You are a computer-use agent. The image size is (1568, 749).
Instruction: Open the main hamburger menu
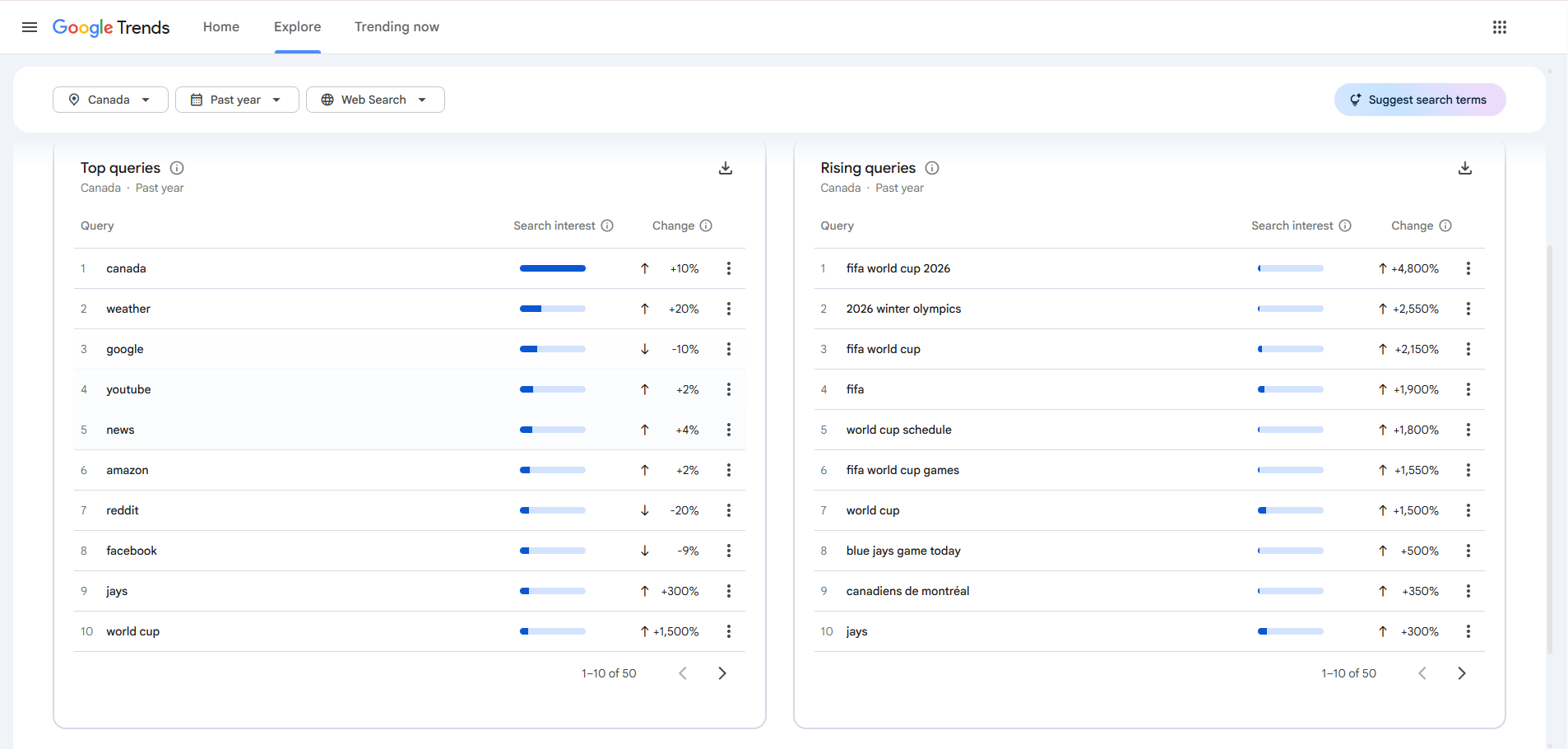click(x=30, y=27)
